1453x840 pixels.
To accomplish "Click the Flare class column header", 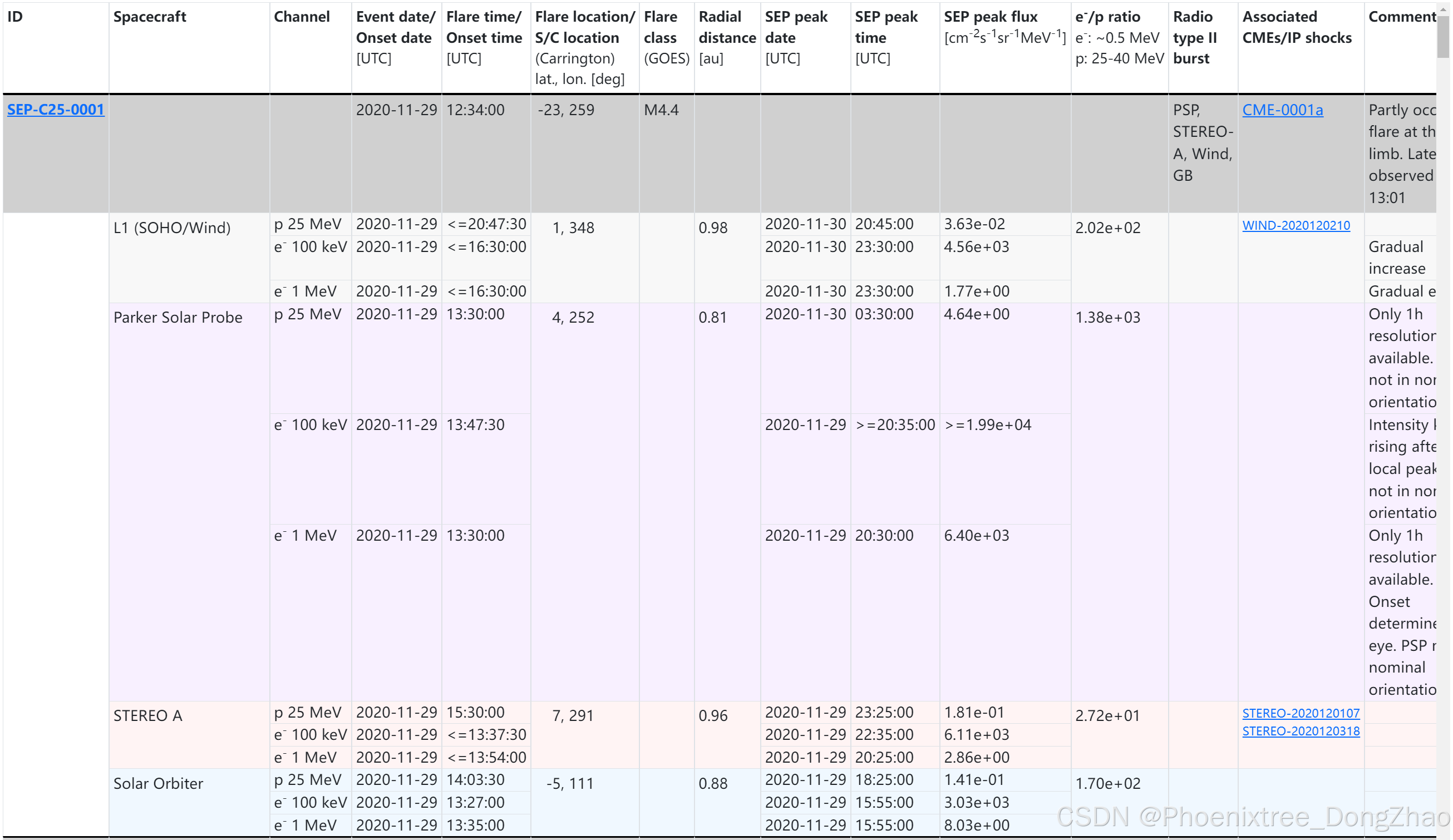I will click(x=660, y=27).
